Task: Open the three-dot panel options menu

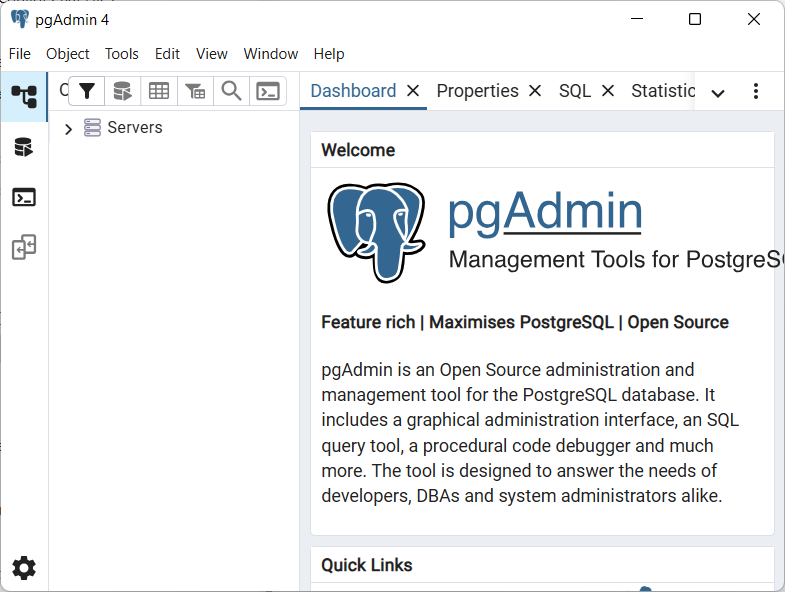Action: click(756, 91)
